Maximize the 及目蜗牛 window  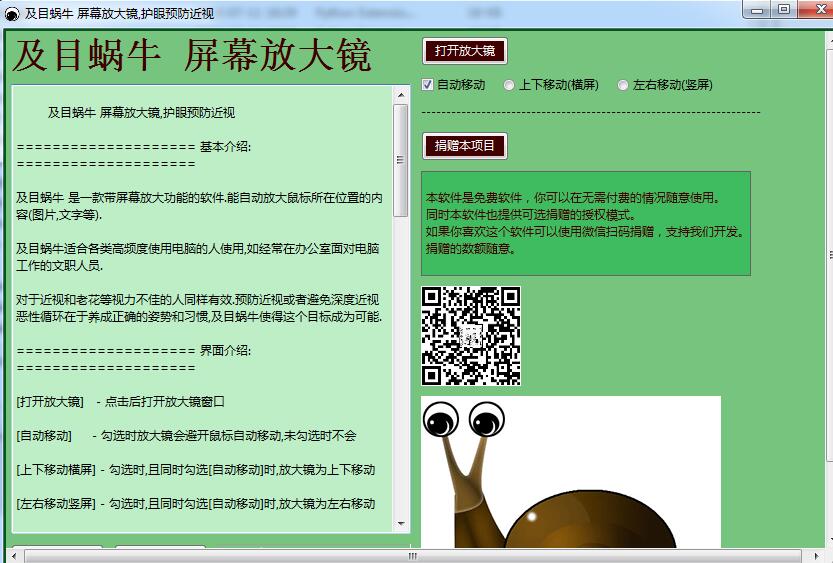[784, 10]
